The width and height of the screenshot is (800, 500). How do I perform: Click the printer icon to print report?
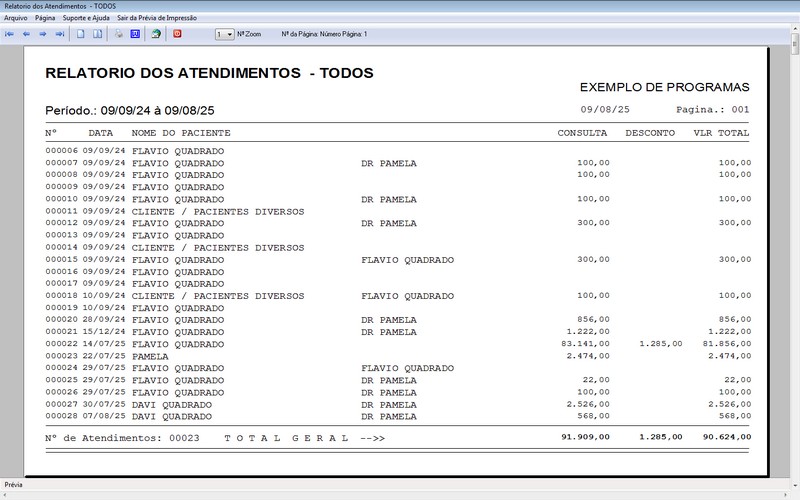119,34
